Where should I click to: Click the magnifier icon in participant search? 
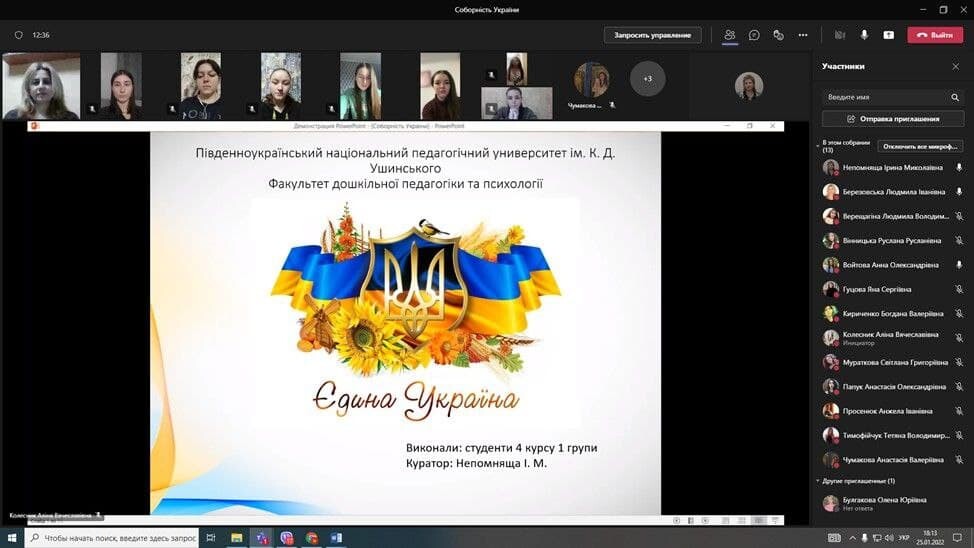pos(955,98)
